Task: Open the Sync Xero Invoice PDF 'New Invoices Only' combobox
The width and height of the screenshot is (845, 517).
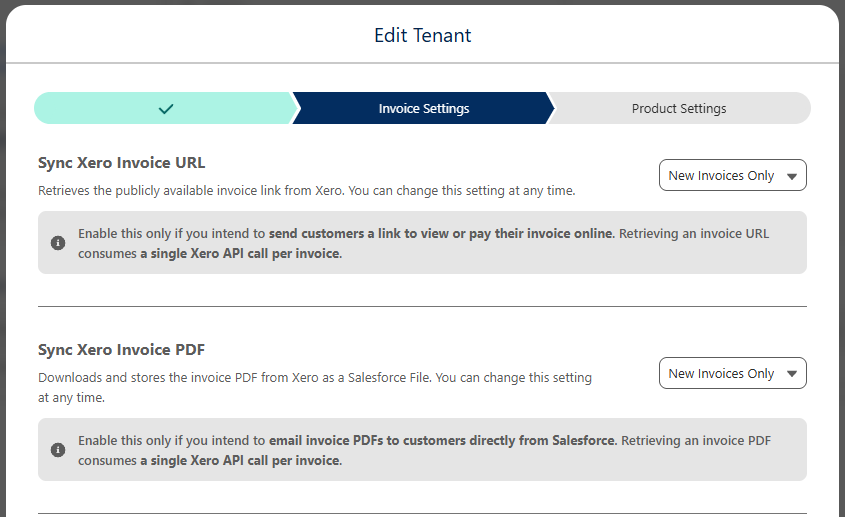Action: coord(732,373)
